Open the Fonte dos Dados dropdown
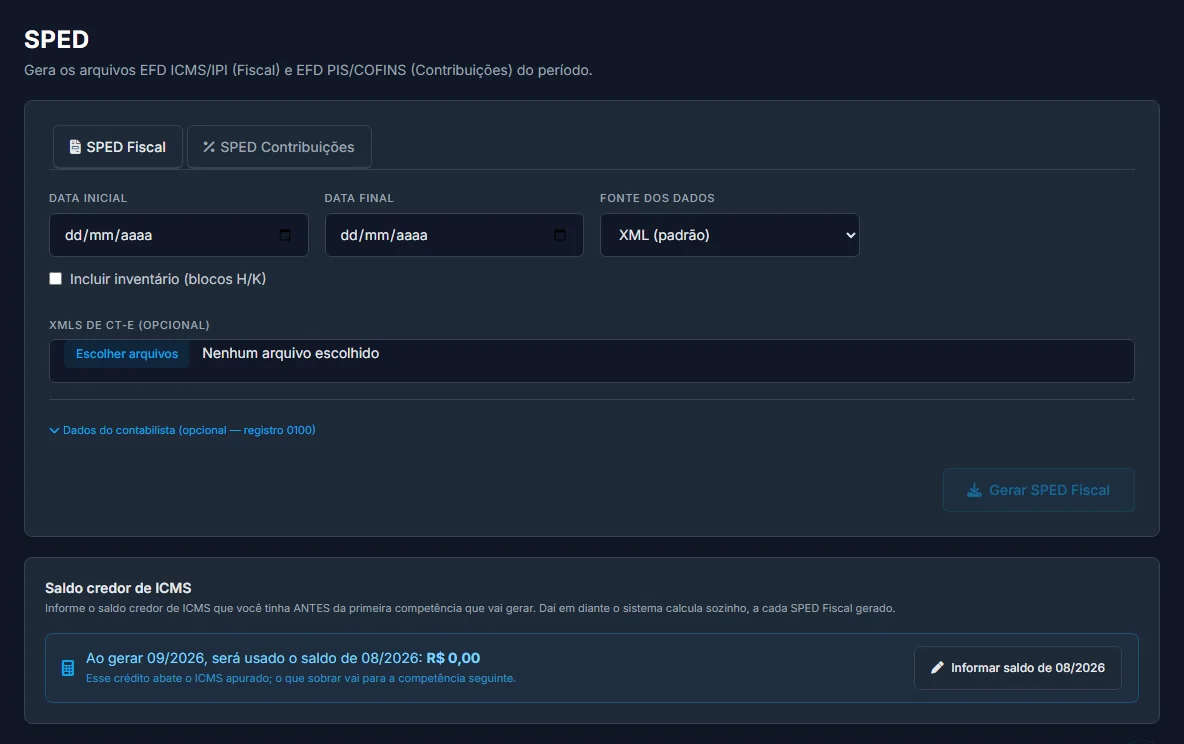This screenshot has height=744, width=1184. pos(729,235)
